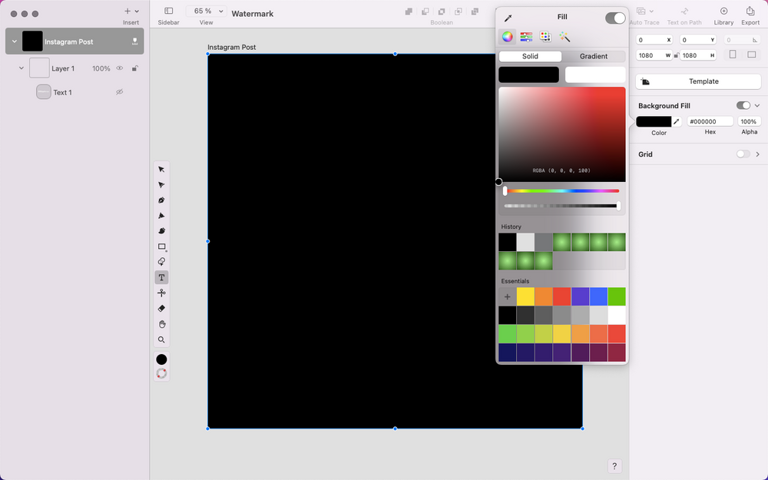Screen dimensions: 768x480
Task: Select the Hand pan tool
Action: (x=162, y=324)
